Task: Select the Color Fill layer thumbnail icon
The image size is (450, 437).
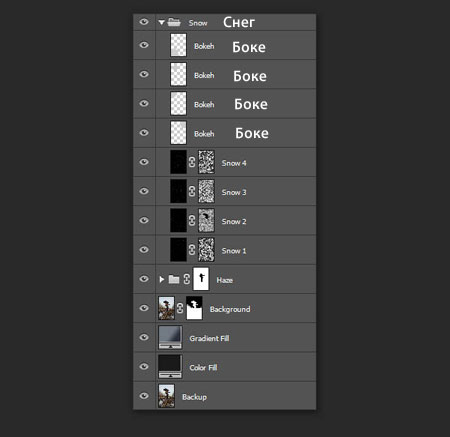Action: tap(170, 366)
